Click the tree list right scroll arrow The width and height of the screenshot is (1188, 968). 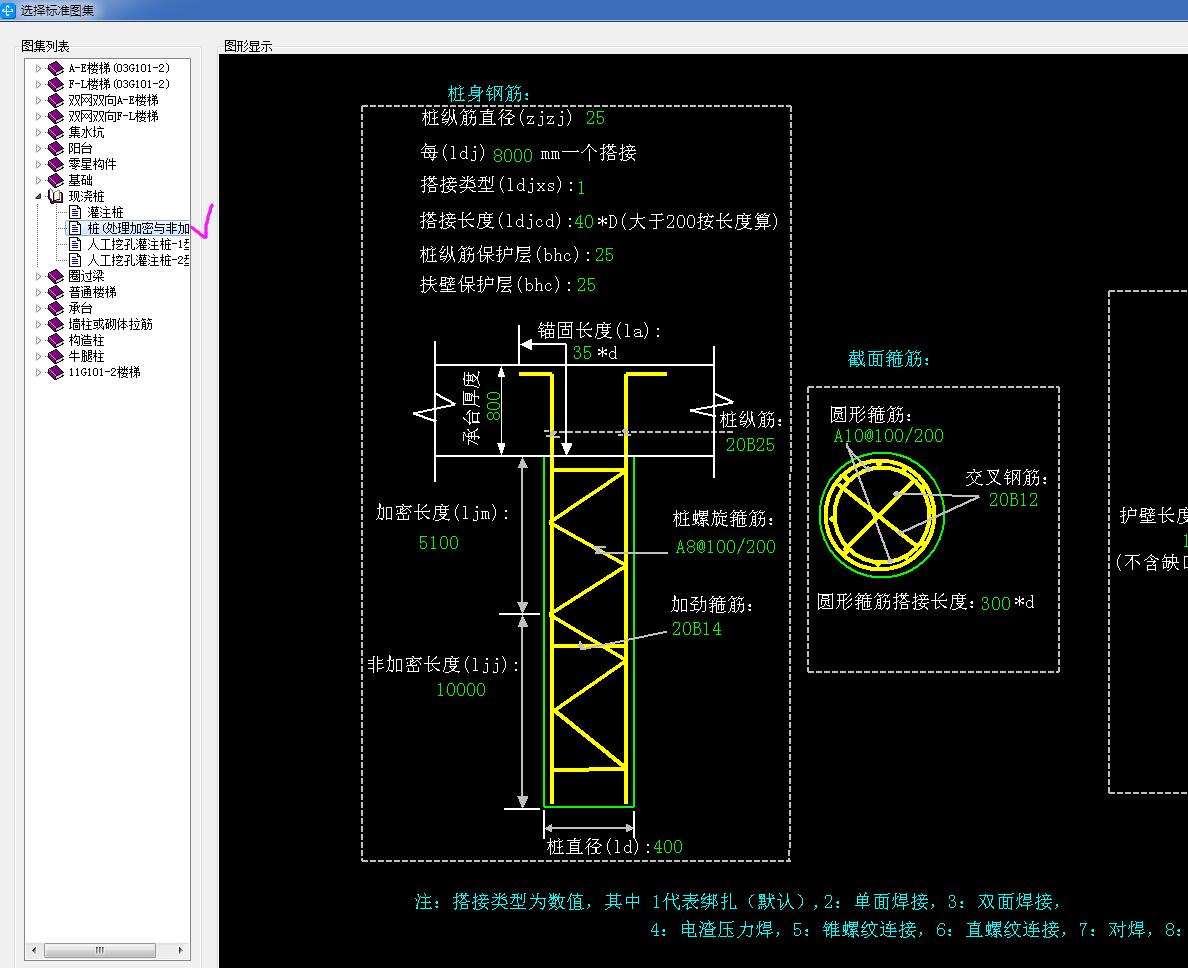point(180,950)
